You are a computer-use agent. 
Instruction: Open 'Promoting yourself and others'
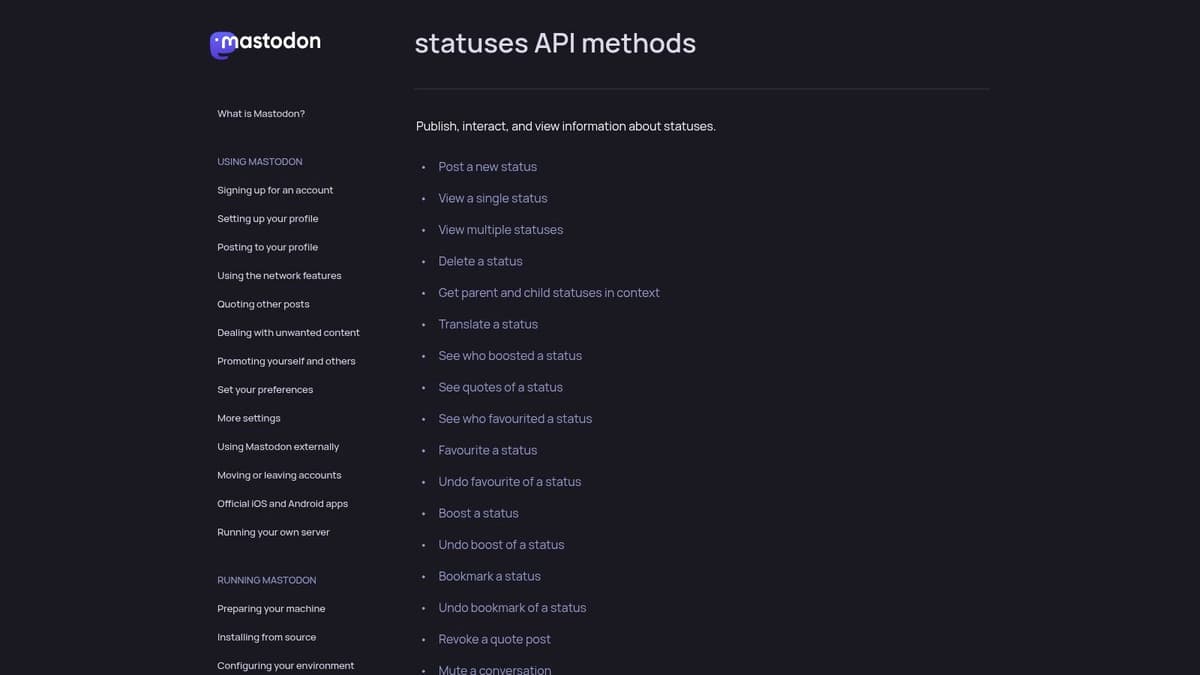coord(286,361)
